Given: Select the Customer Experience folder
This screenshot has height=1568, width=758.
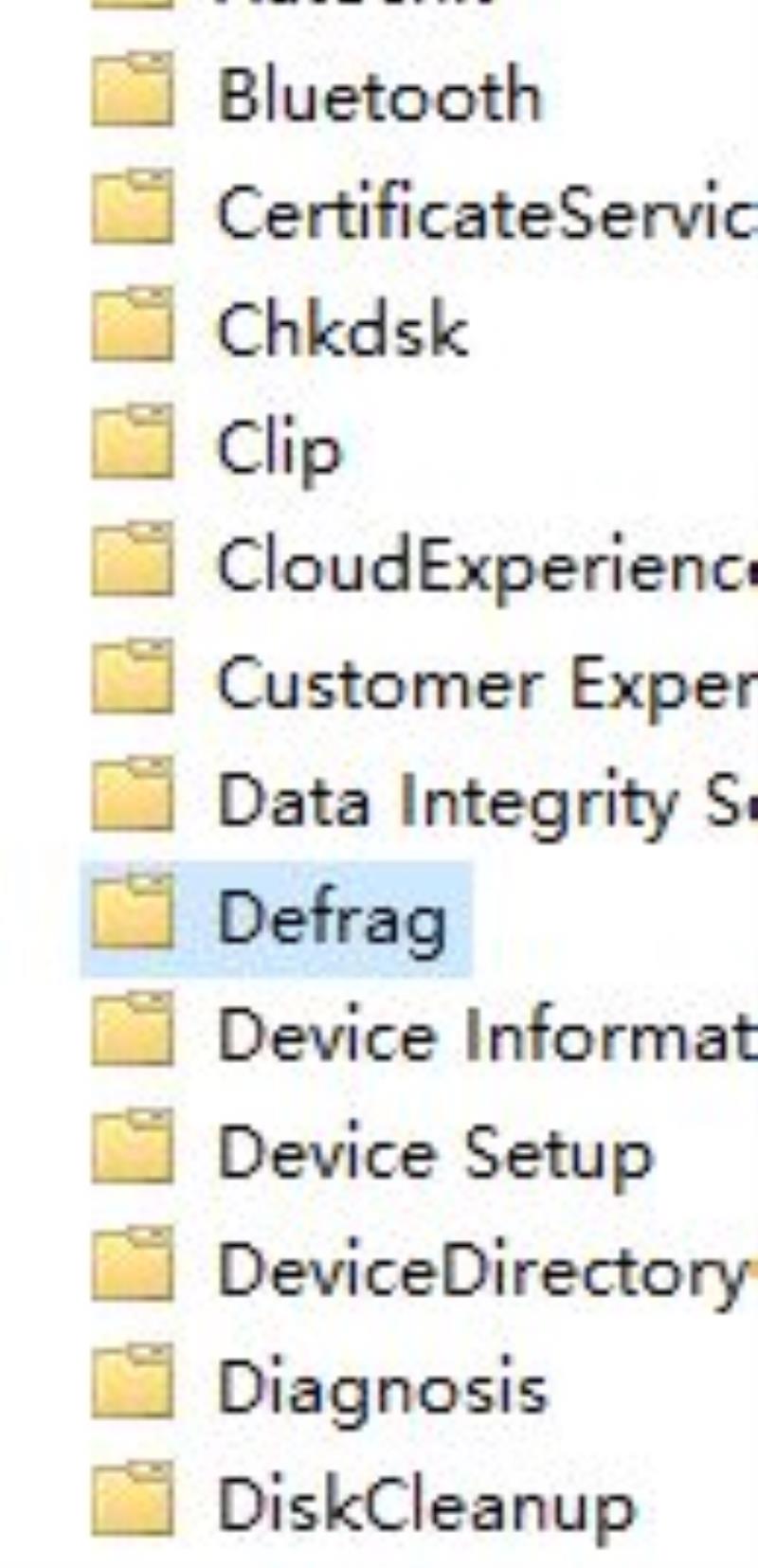Looking at the screenshot, I should pos(487,684).
